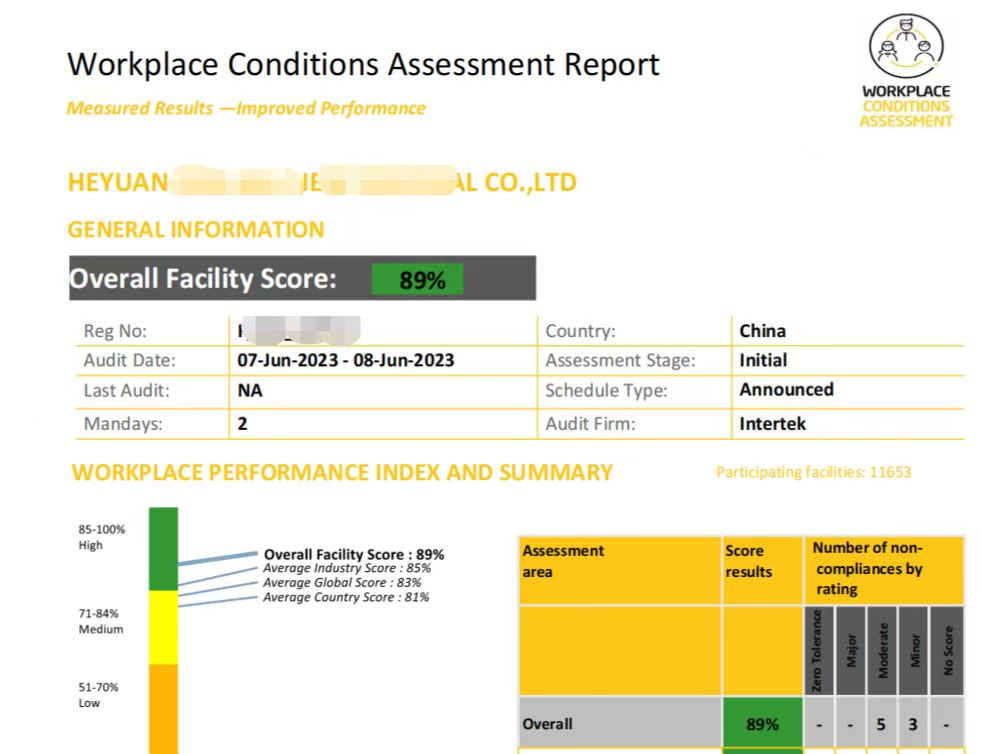
Task: Click the Workplace Conditions Assessment logo
Action: pos(906,73)
